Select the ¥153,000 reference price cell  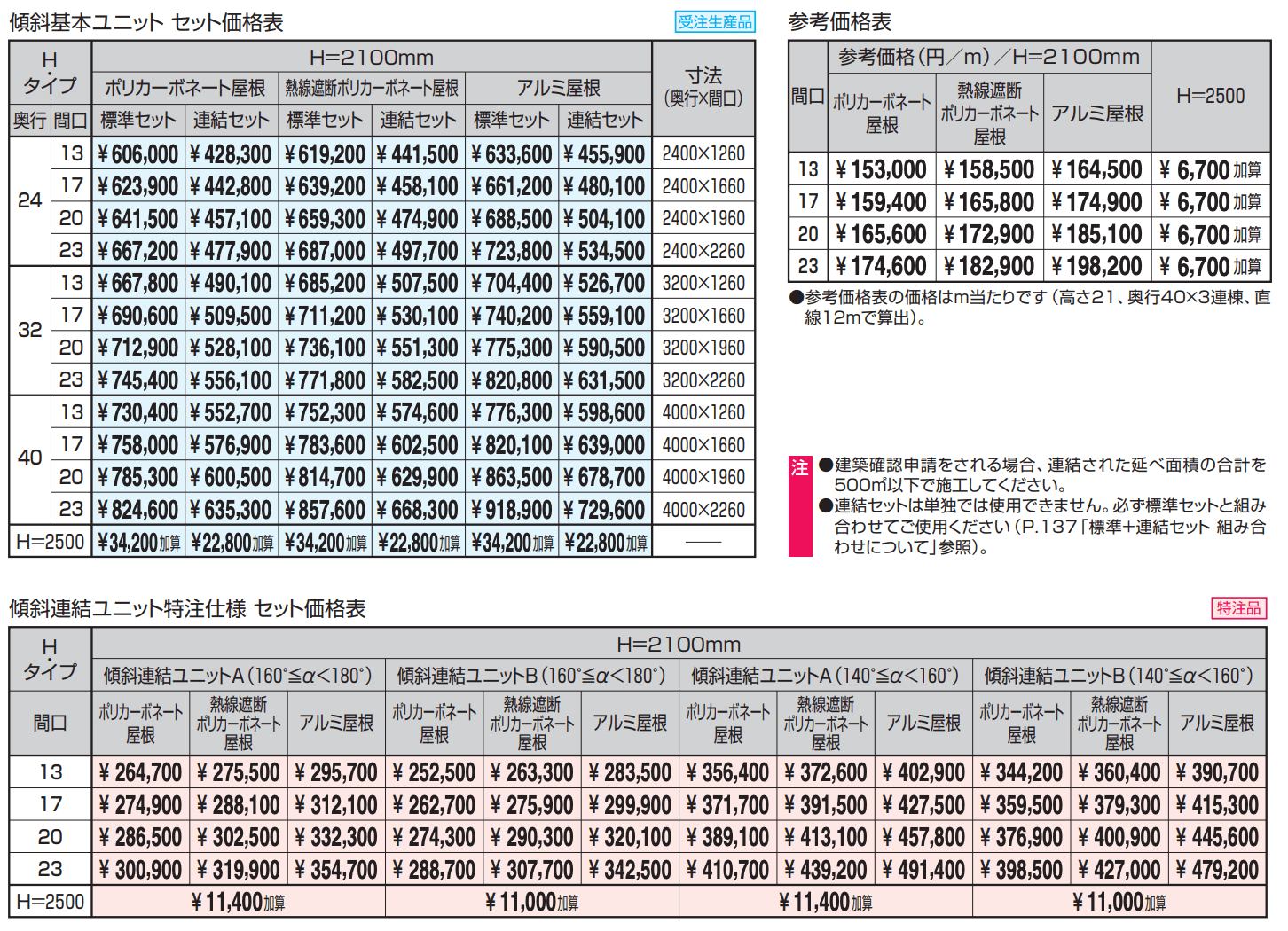[883, 168]
